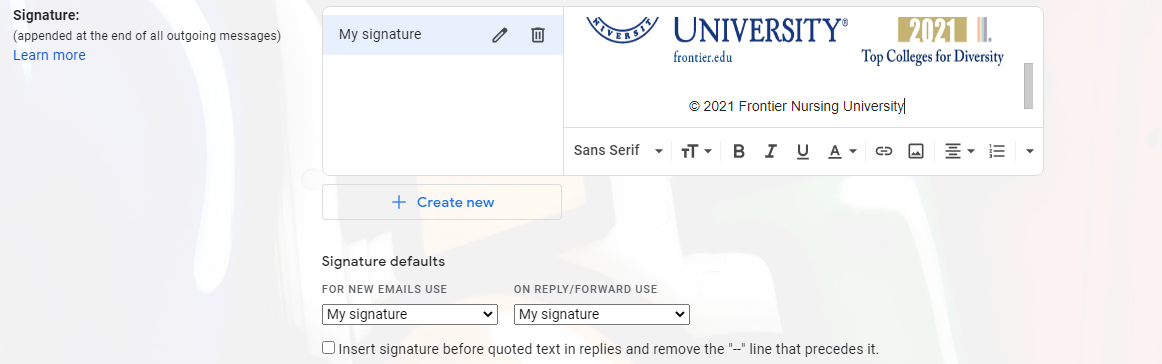Open the Sans Serif font dropdown
Screen dimensions: 1162x364
(618, 150)
